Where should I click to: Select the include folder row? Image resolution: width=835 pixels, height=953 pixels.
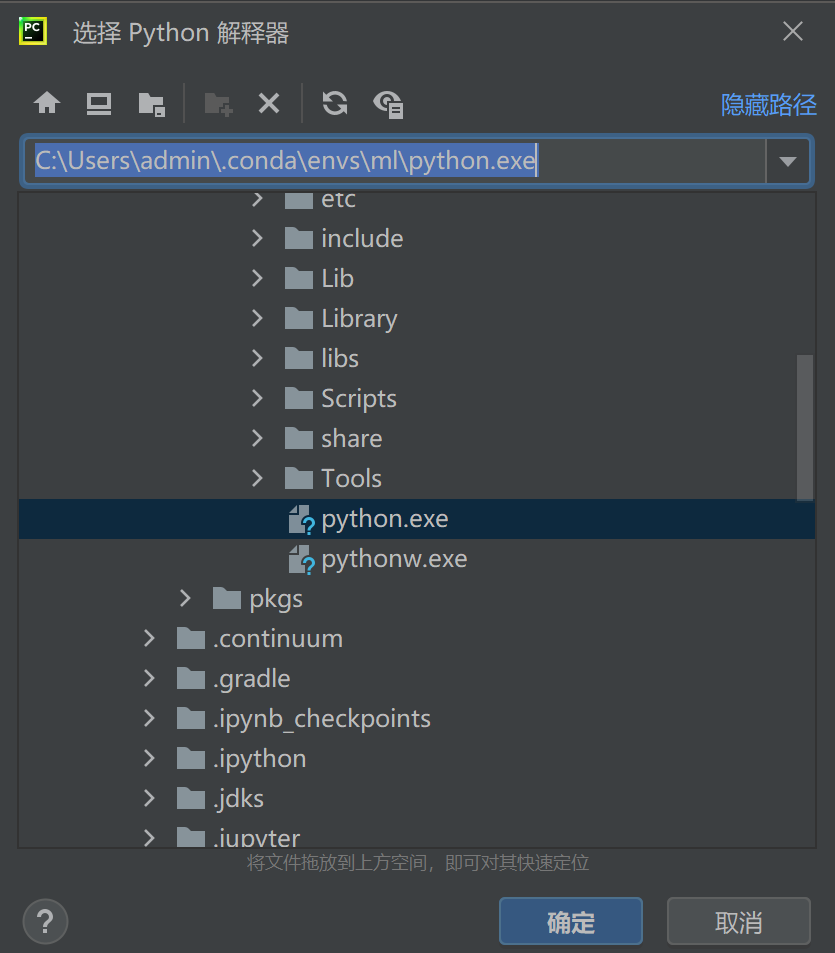(x=417, y=238)
